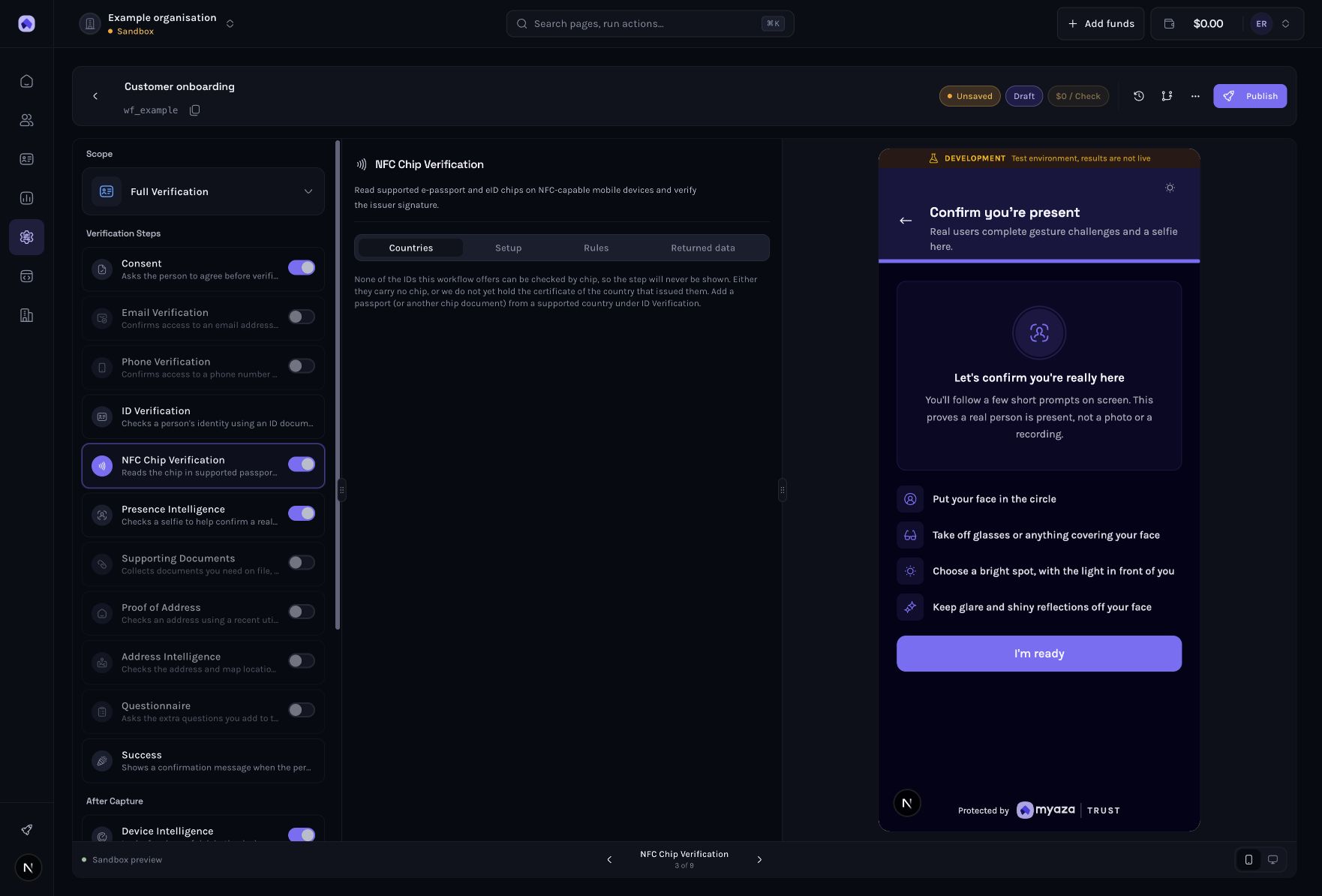1322x896 pixels.
Task: Open the home icon in left sidebar
Action: click(x=26, y=81)
